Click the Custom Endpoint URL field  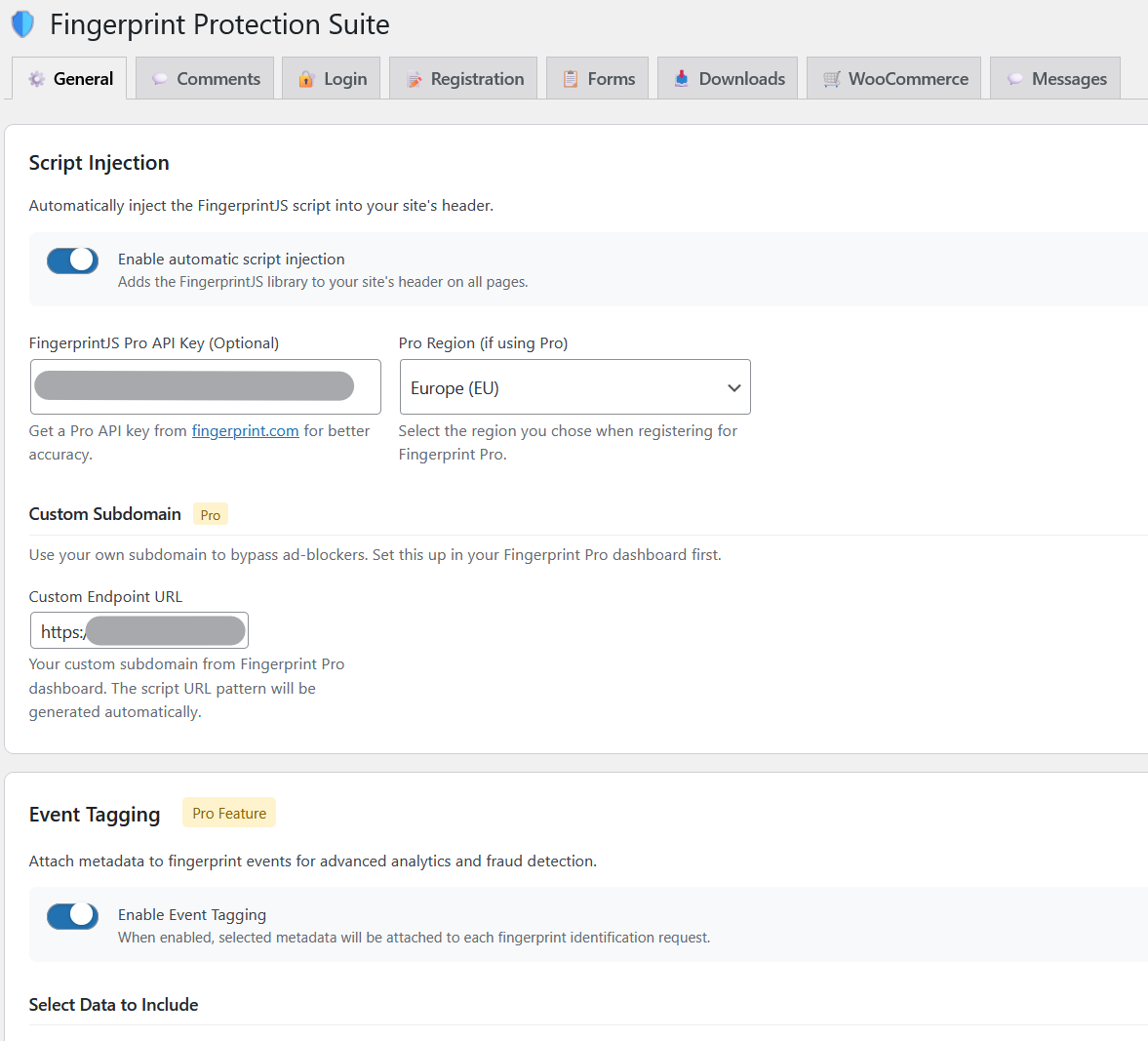[139, 631]
